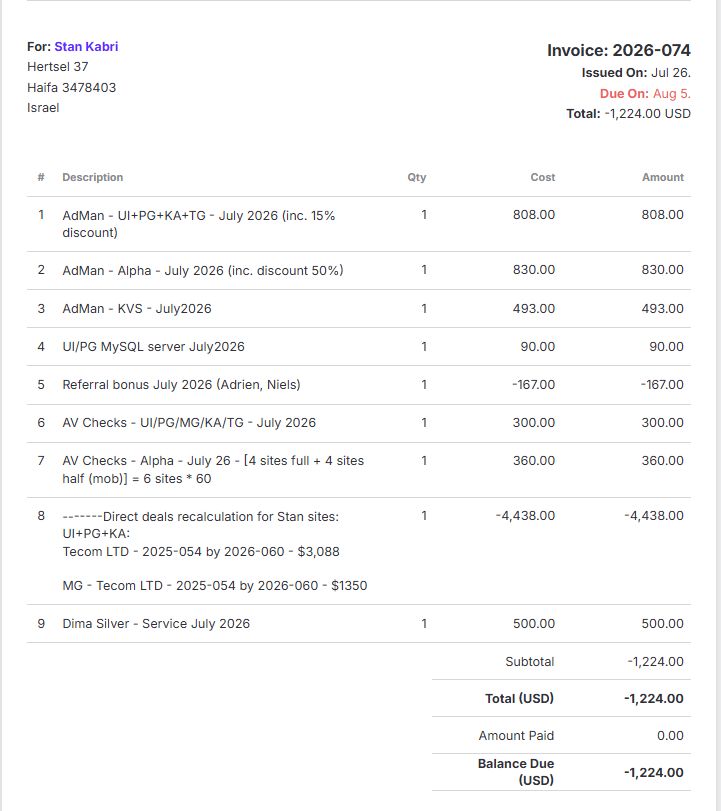Click the Dima Silver - Service row
Viewport: 721px width, 811px height.
click(x=359, y=624)
